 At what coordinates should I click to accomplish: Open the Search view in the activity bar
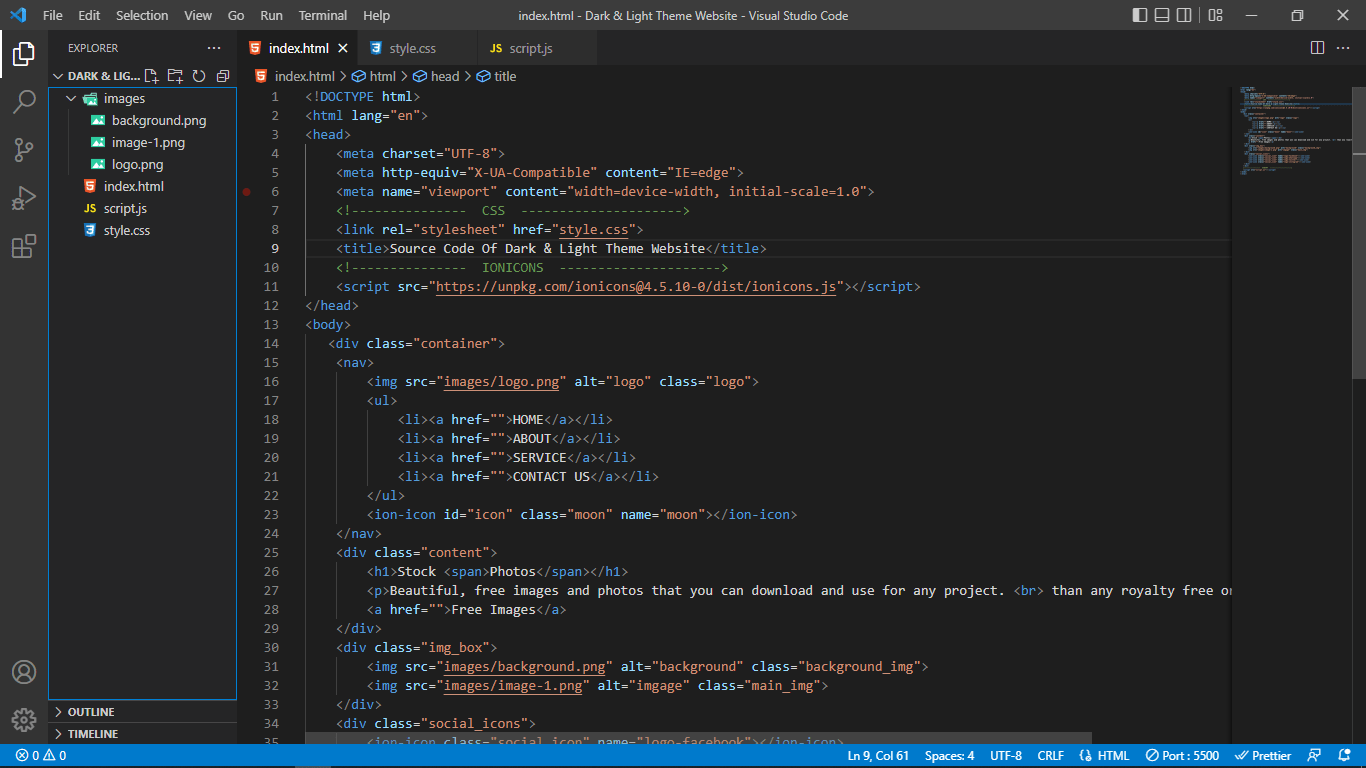(x=24, y=102)
